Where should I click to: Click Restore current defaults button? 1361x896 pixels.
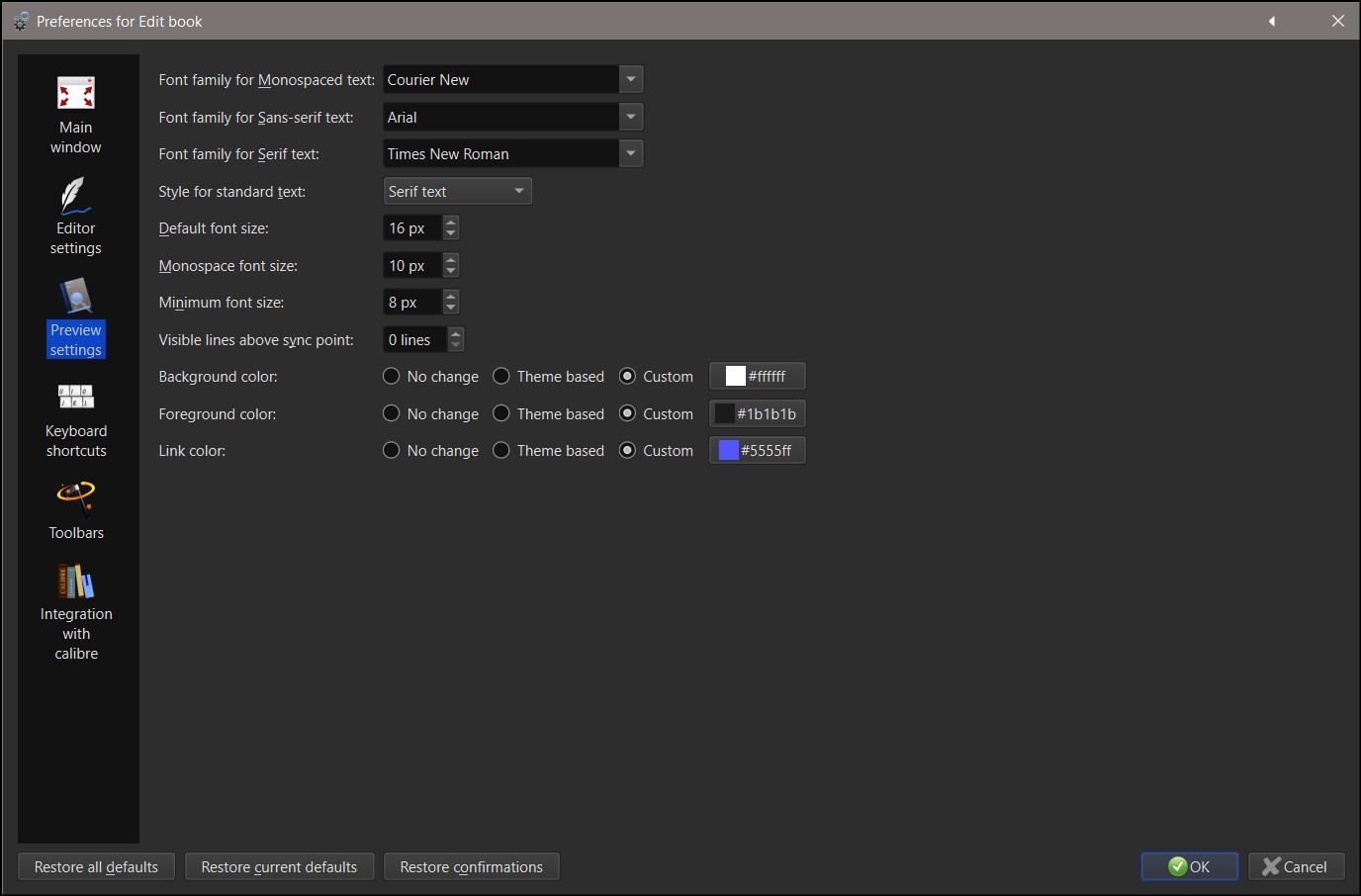[279, 866]
